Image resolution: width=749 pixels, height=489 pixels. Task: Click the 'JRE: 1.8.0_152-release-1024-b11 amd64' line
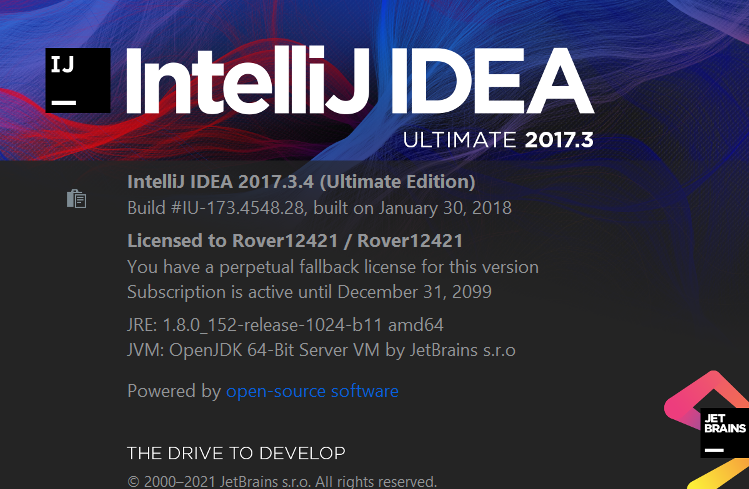click(285, 325)
